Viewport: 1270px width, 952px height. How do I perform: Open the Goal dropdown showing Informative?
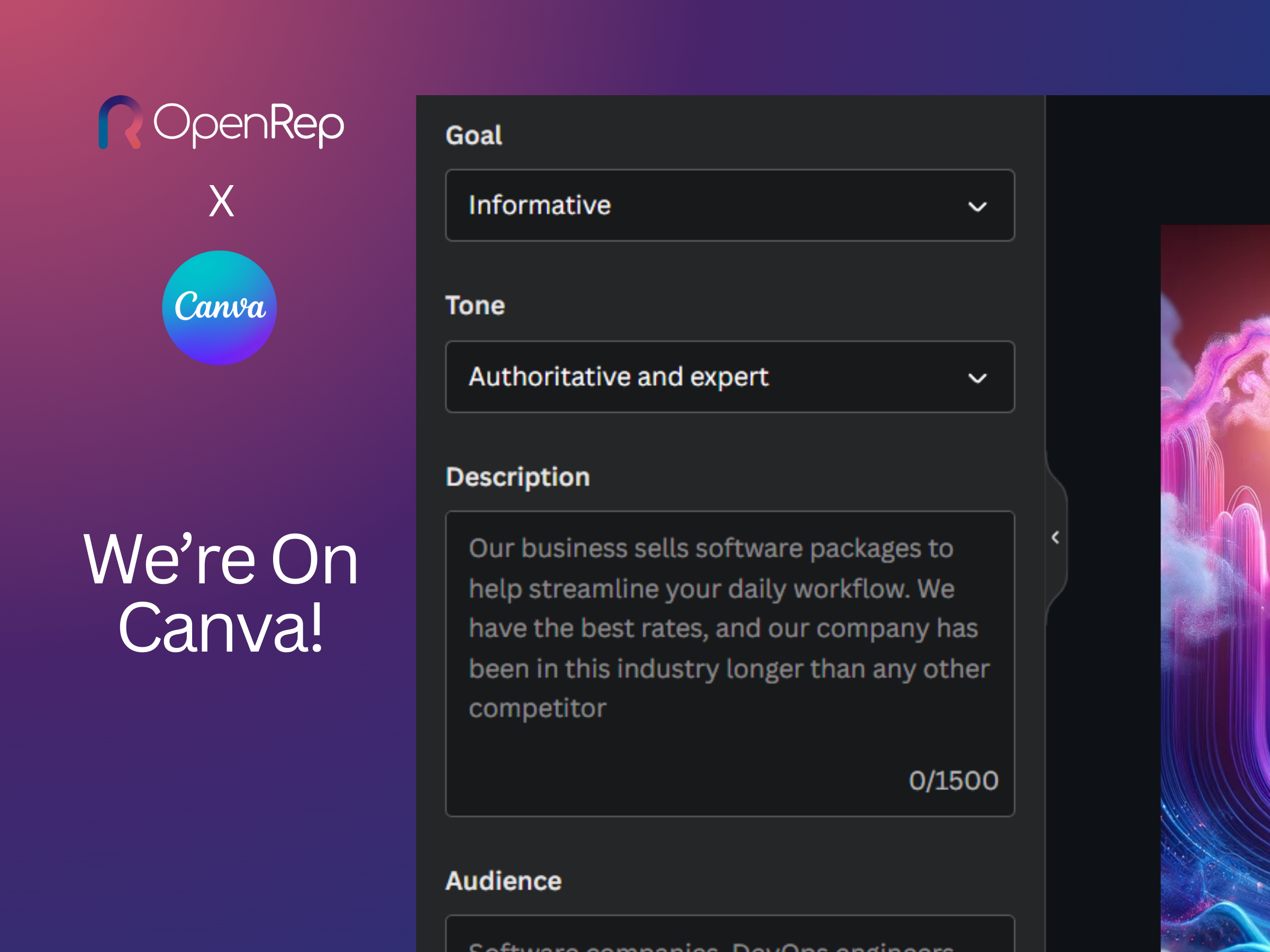[x=729, y=206]
